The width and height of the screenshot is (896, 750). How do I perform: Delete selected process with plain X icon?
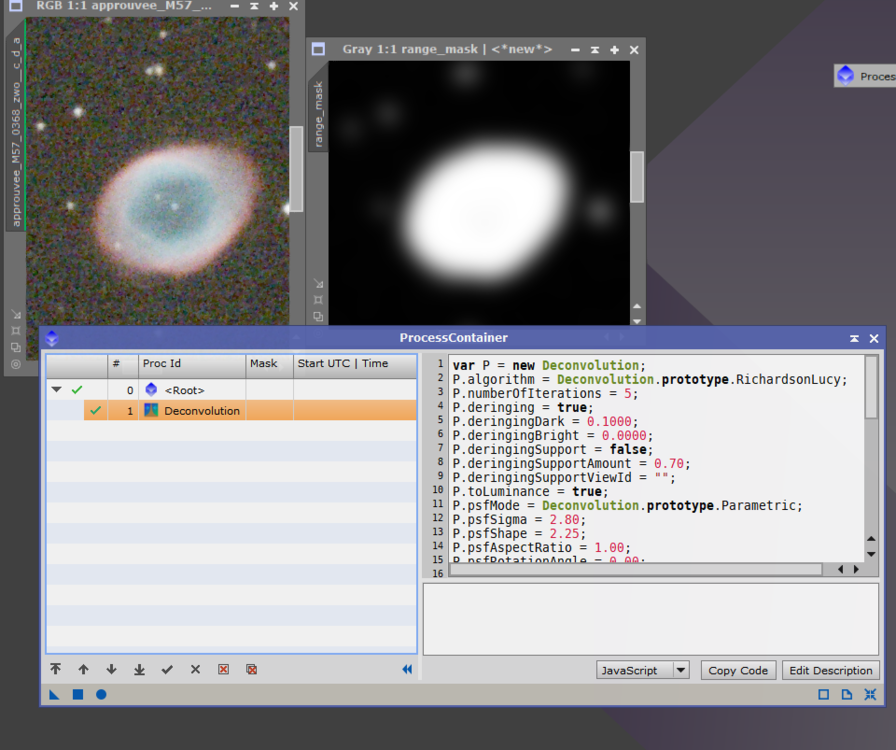click(195, 669)
